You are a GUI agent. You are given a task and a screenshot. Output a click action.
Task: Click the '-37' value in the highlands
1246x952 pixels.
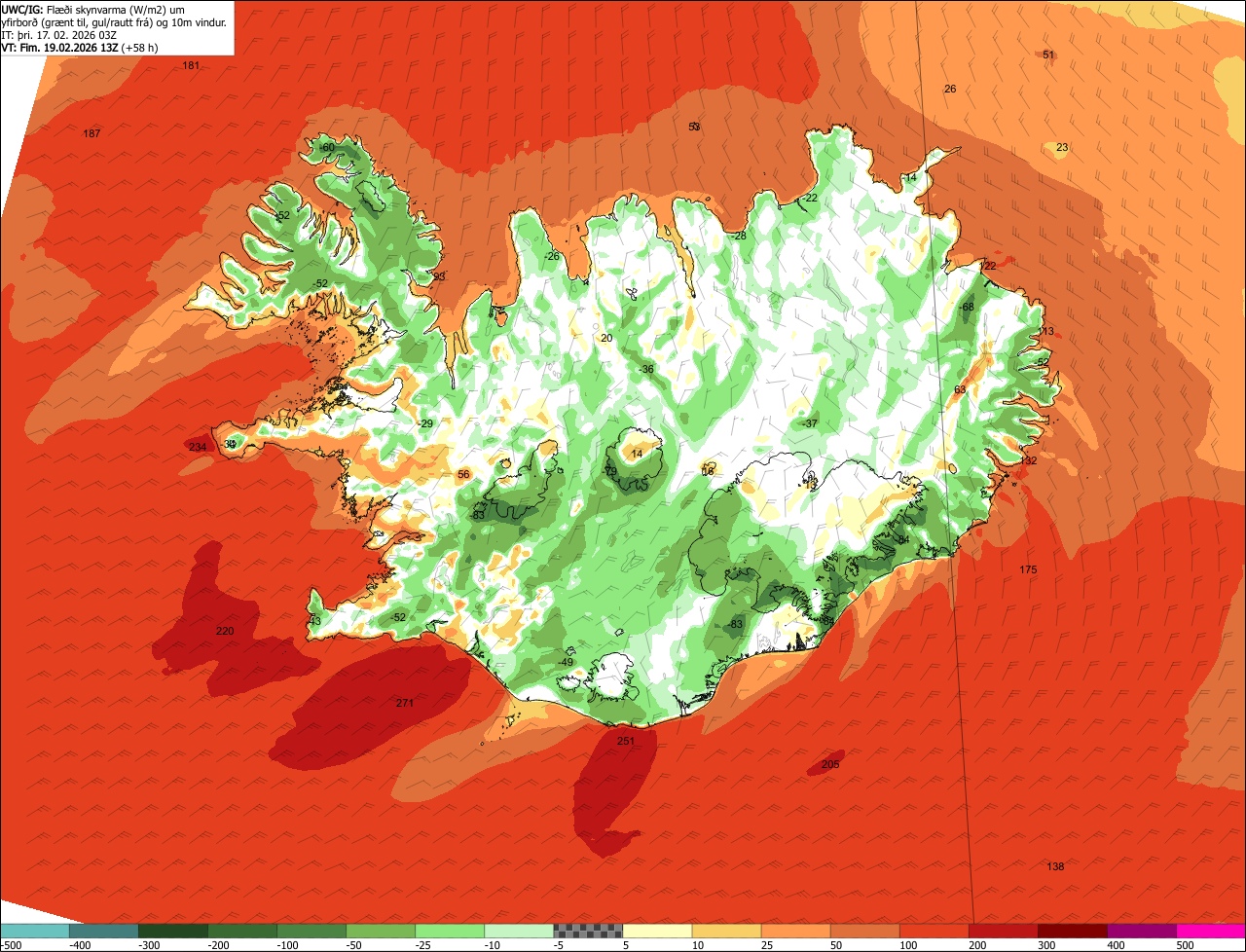pos(810,423)
